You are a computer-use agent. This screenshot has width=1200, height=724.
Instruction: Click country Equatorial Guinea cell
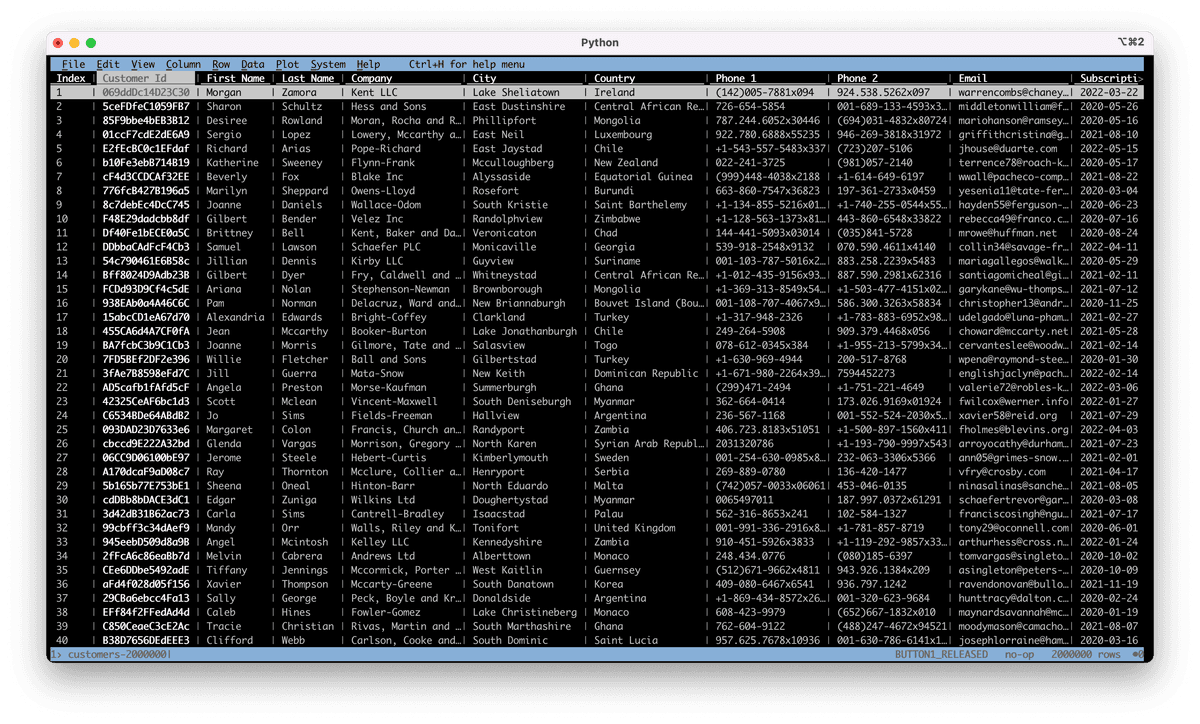tap(643, 176)
